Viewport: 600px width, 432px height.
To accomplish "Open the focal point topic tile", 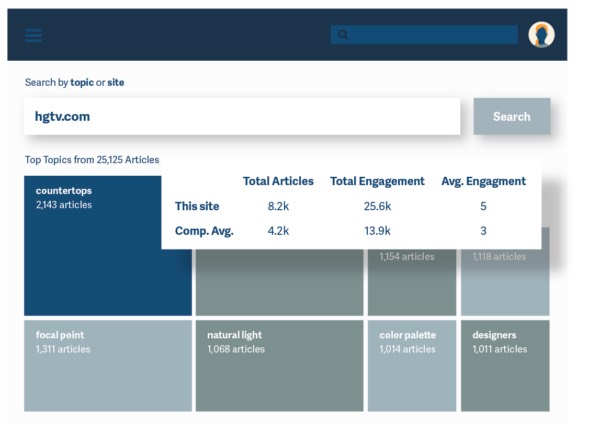I will pos(107,365).
